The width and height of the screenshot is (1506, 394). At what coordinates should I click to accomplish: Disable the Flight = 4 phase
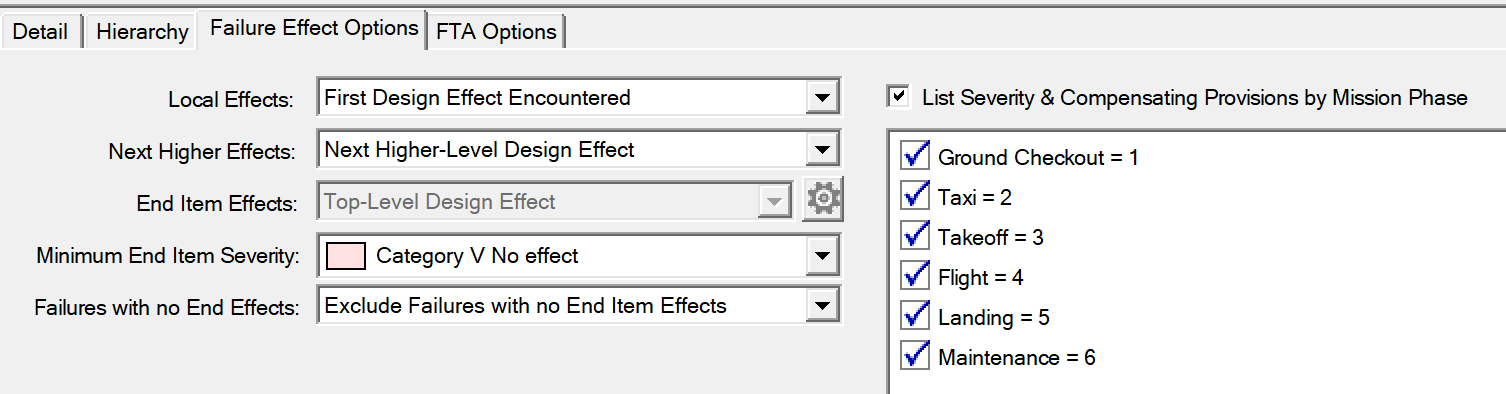coord(916,276)
